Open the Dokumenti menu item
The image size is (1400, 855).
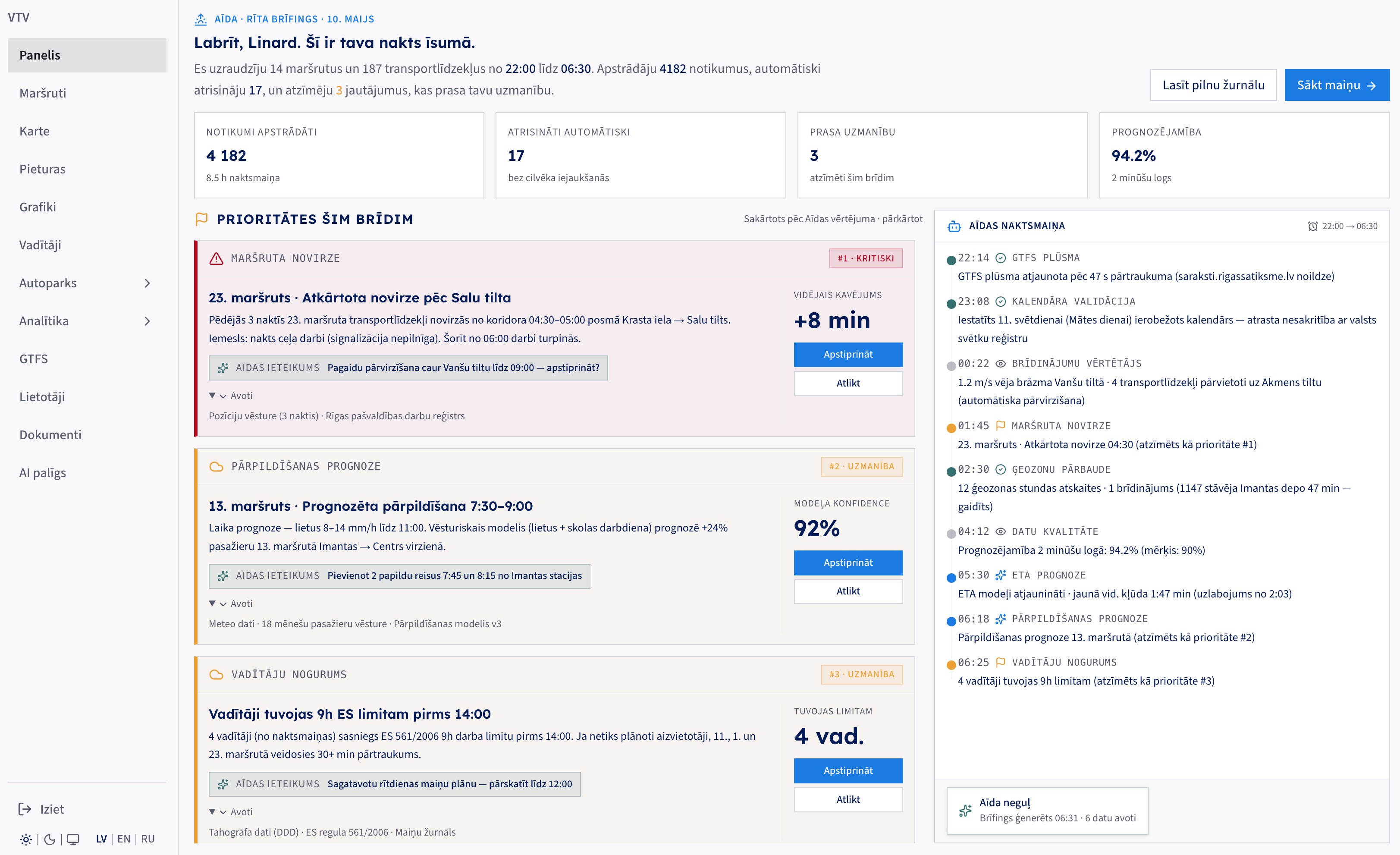coord(87,434)
